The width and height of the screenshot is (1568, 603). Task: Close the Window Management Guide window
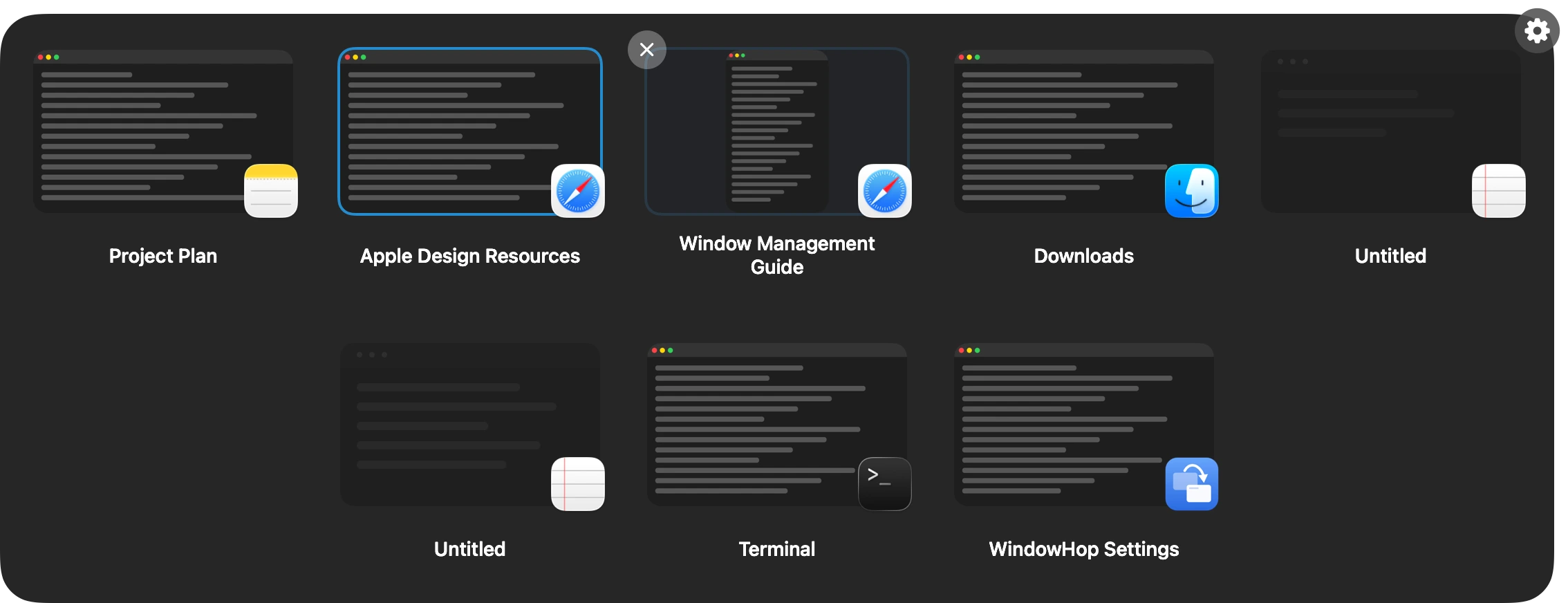click(647, 50)
